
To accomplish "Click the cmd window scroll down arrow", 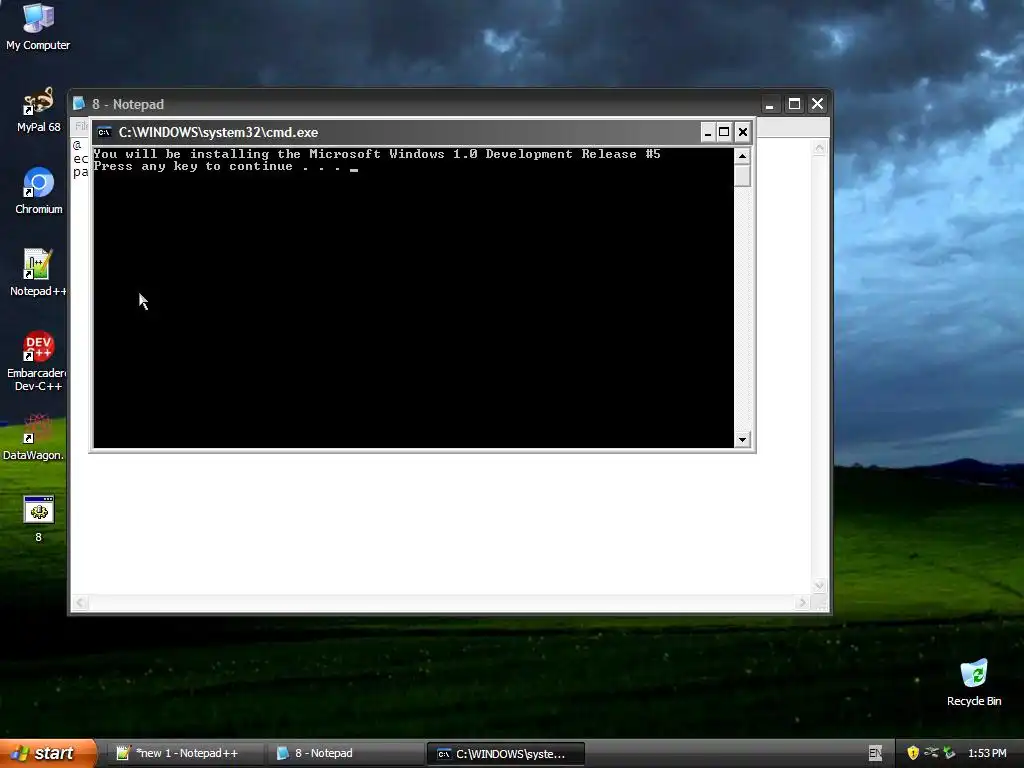I will click(x=742, y=440).
